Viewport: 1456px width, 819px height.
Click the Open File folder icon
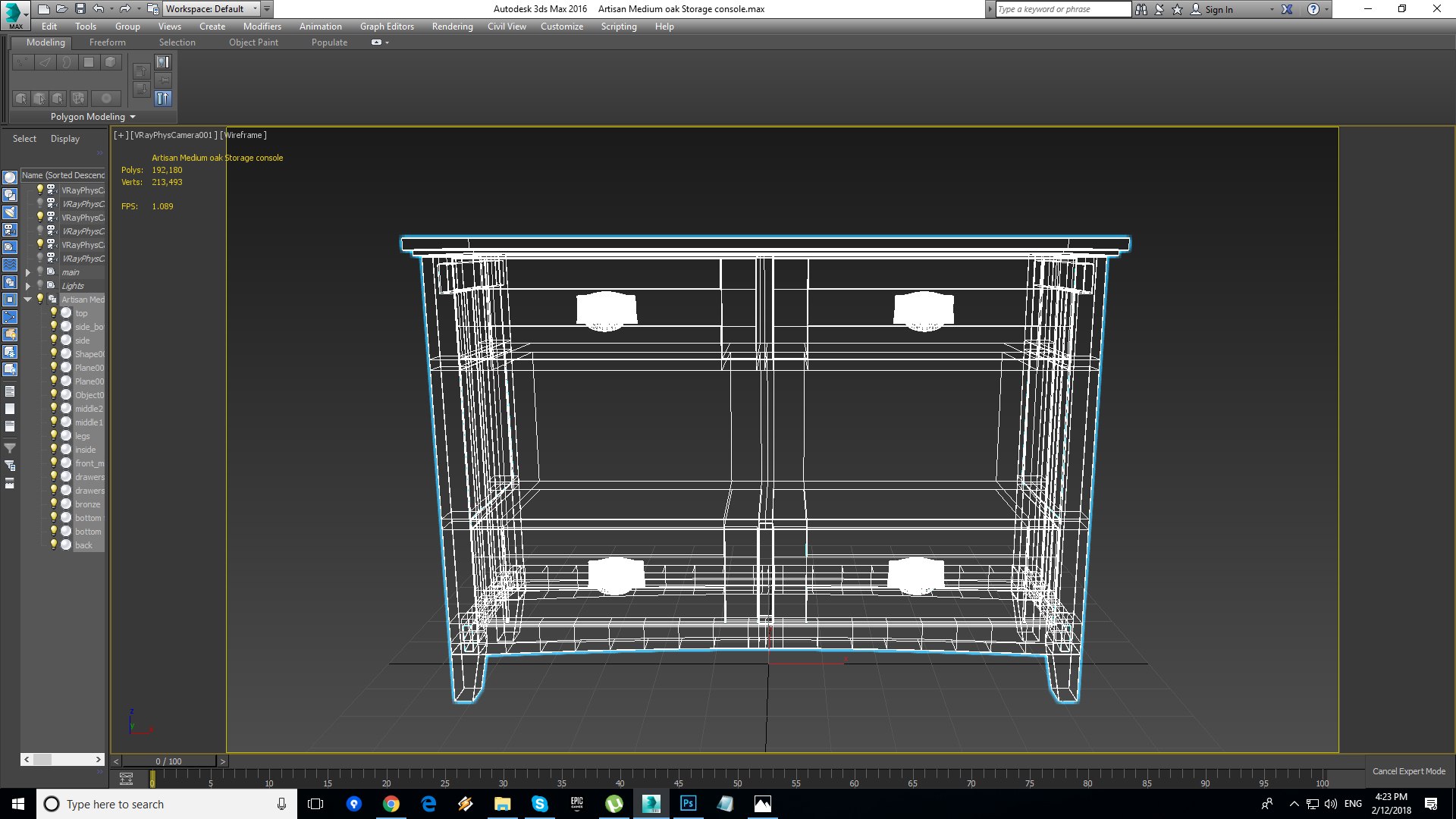pos(62,9)
